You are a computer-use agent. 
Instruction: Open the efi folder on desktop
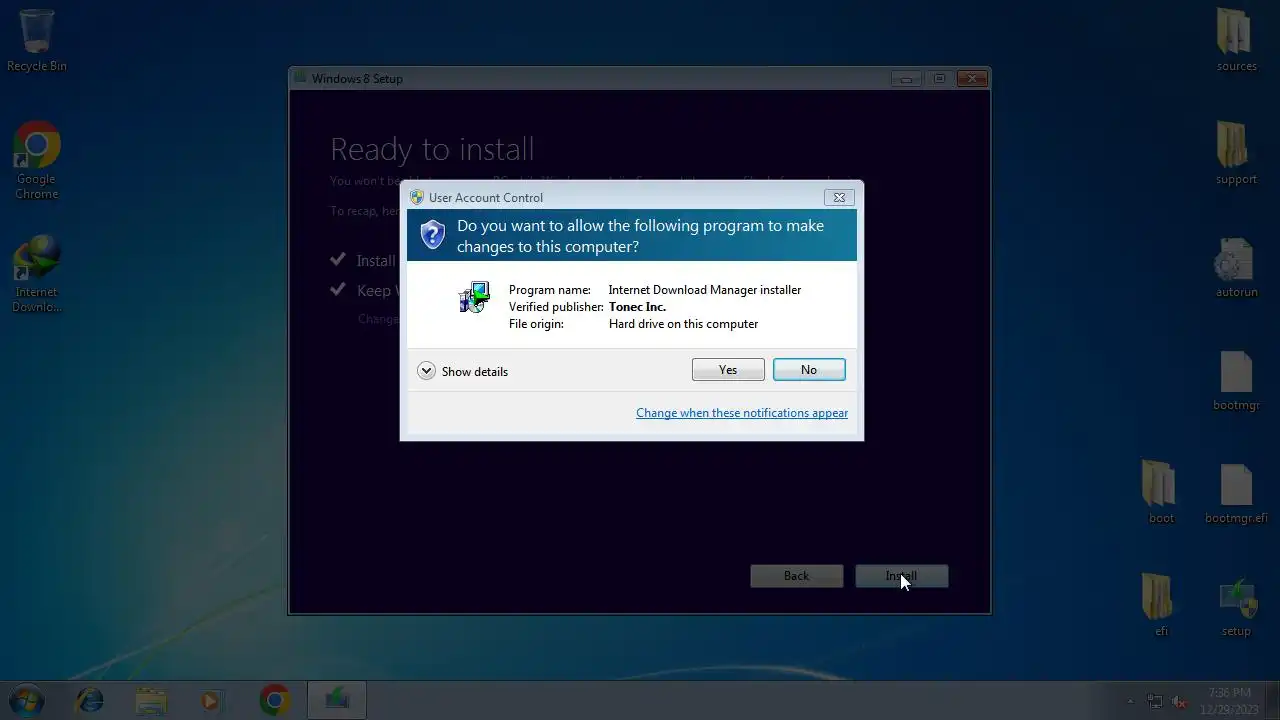point(1160,606)
